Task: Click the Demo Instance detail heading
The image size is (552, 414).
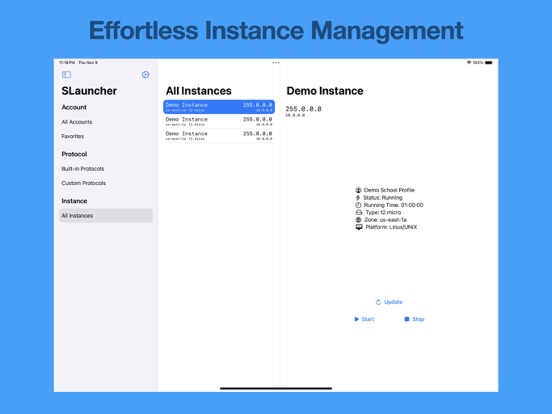Action: (x=325, y=91)
